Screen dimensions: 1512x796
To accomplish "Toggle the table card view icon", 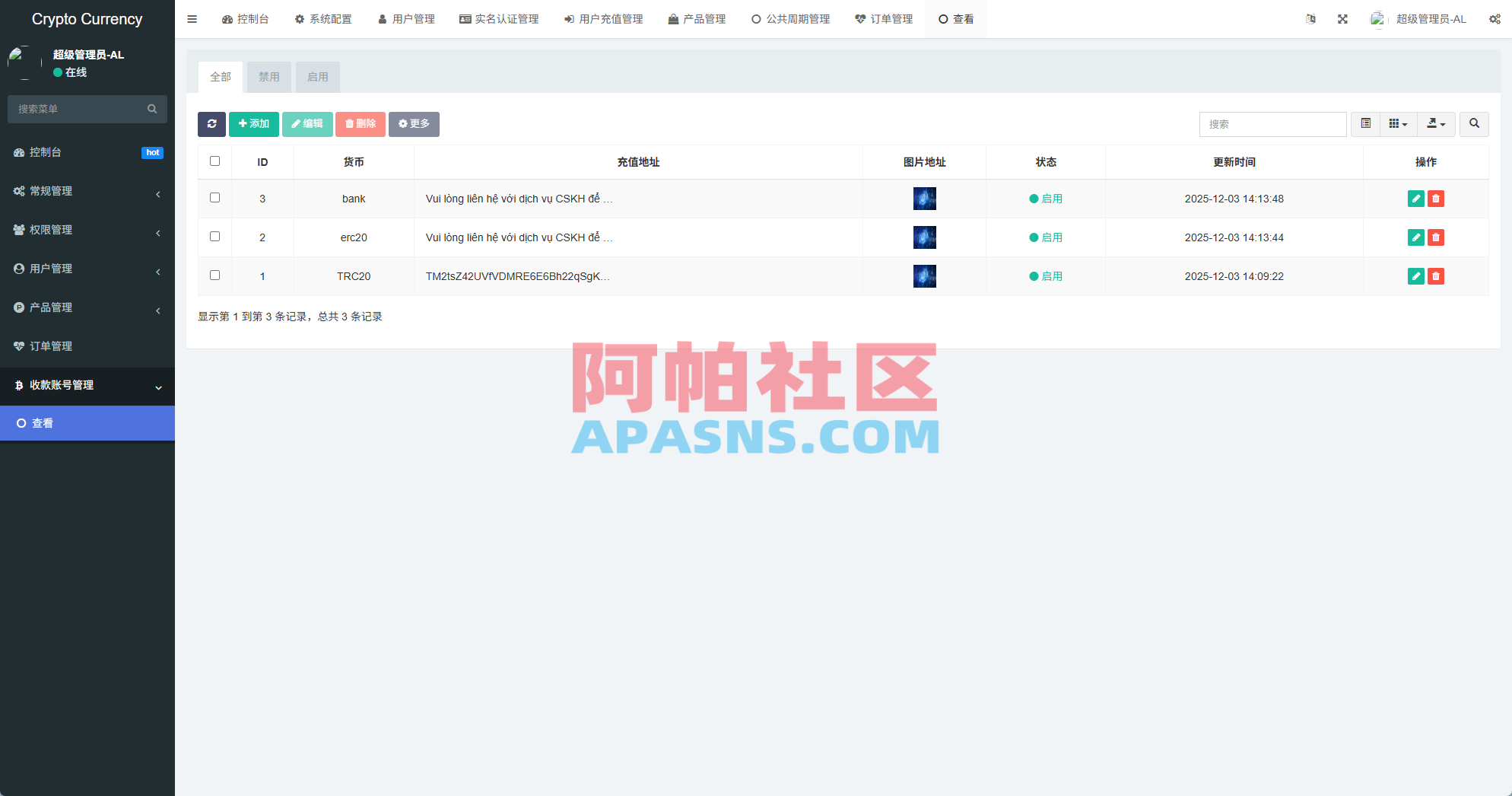I will point(1366,124).
